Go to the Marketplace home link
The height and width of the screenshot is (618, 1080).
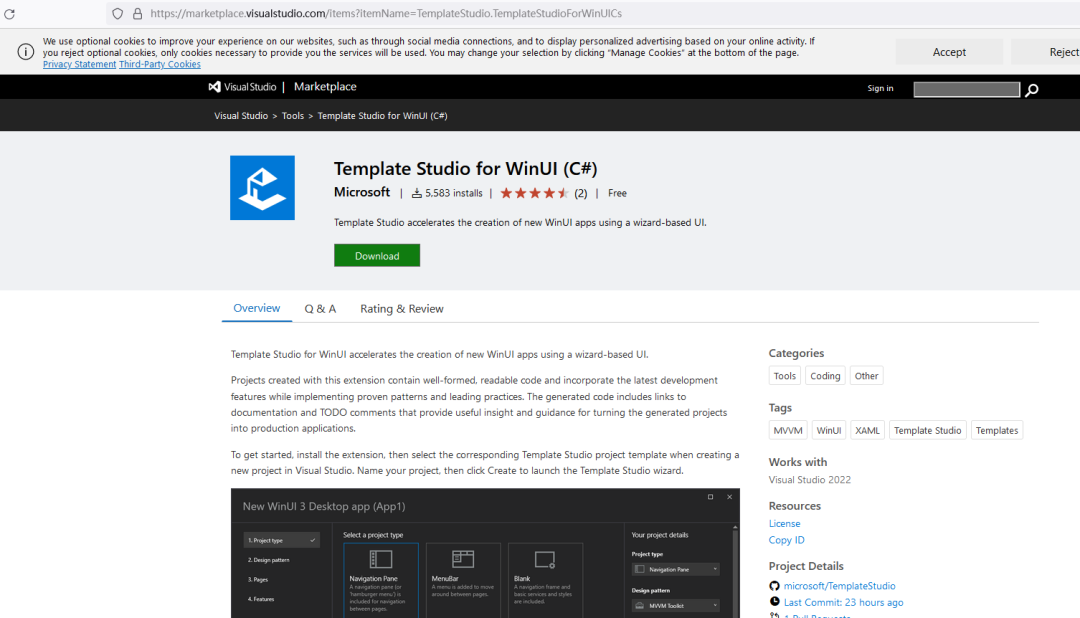pos(325,87)
